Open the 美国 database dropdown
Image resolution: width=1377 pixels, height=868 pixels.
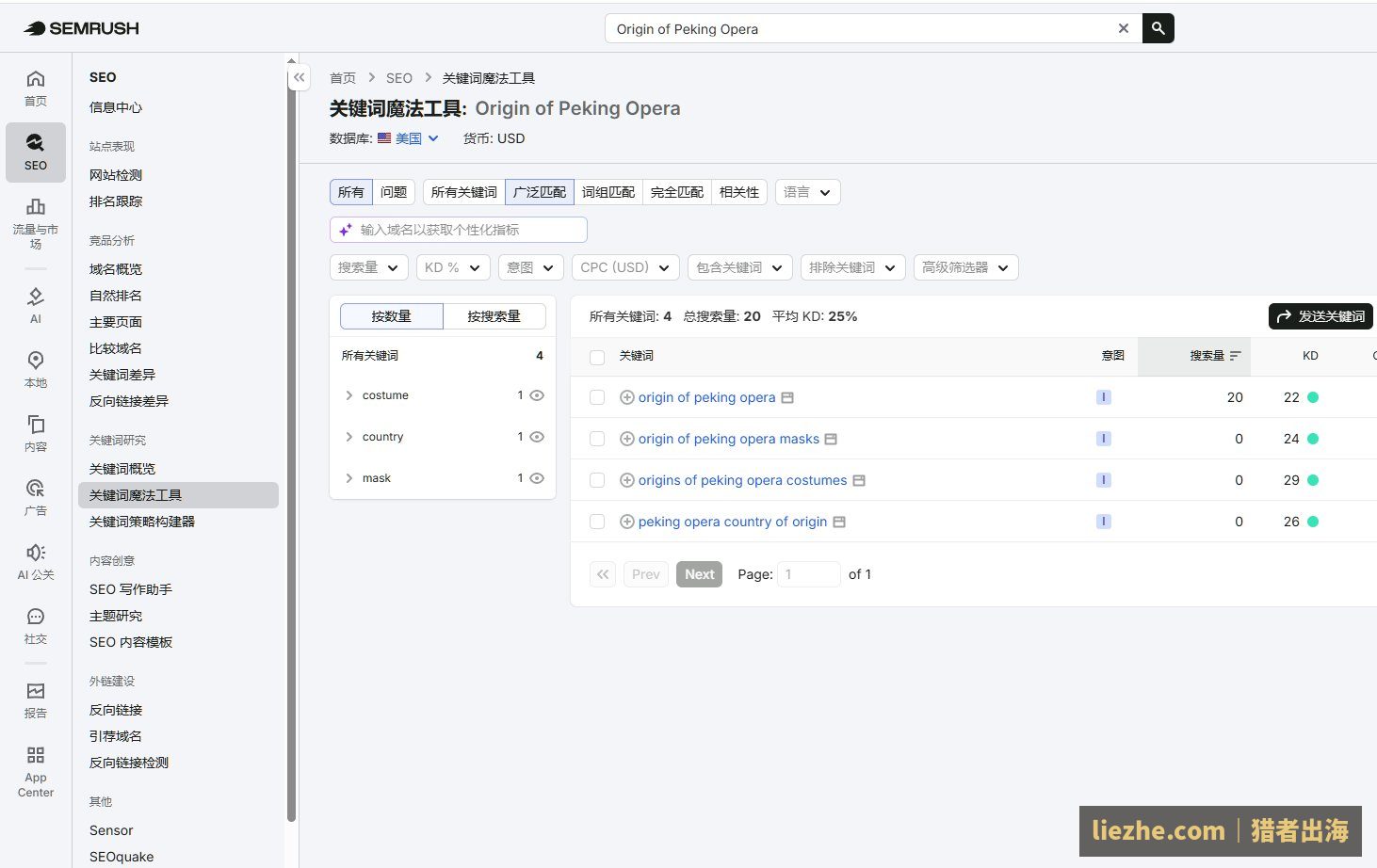click(x=409, y=138)
